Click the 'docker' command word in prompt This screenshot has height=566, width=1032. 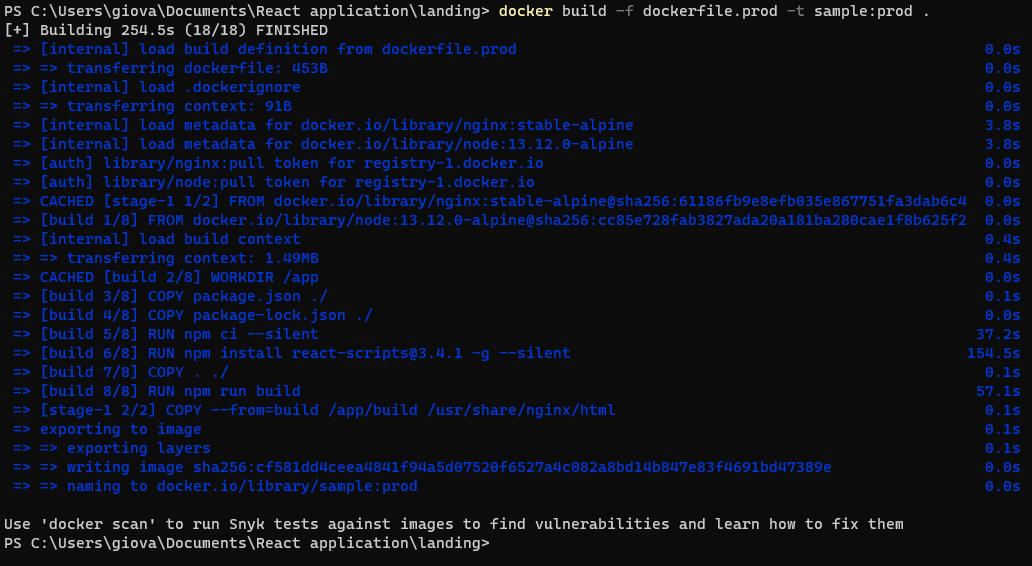(525, 11)
